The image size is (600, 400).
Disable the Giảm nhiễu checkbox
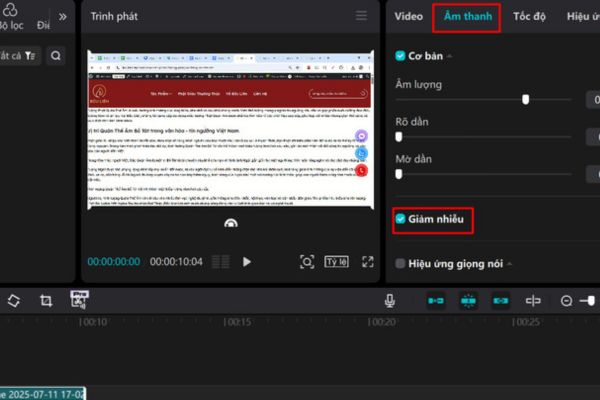coord(401,219)
